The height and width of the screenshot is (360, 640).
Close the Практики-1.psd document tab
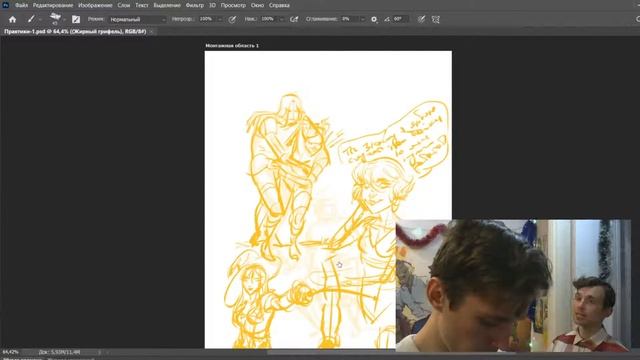point(151,31)
